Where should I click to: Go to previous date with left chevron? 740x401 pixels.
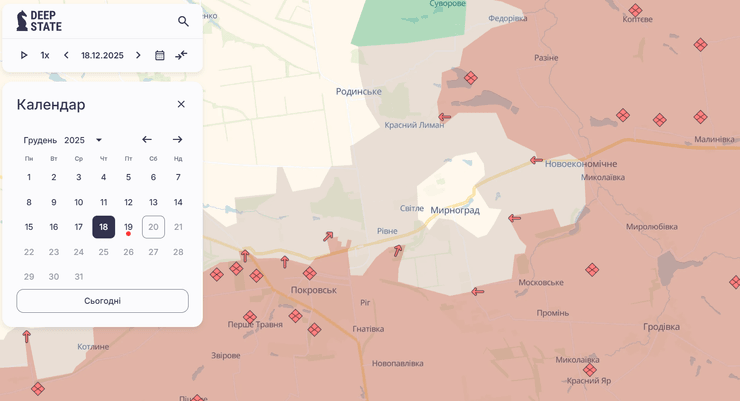click(x=66, y=55)
